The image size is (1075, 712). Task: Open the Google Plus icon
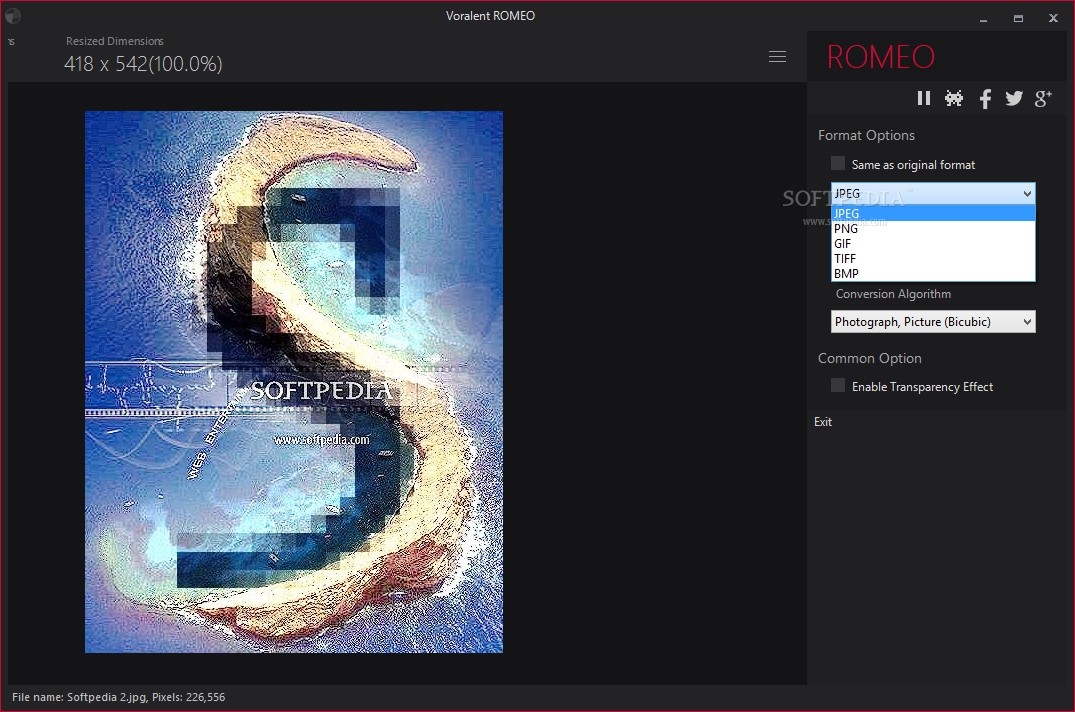point(1043,99)
